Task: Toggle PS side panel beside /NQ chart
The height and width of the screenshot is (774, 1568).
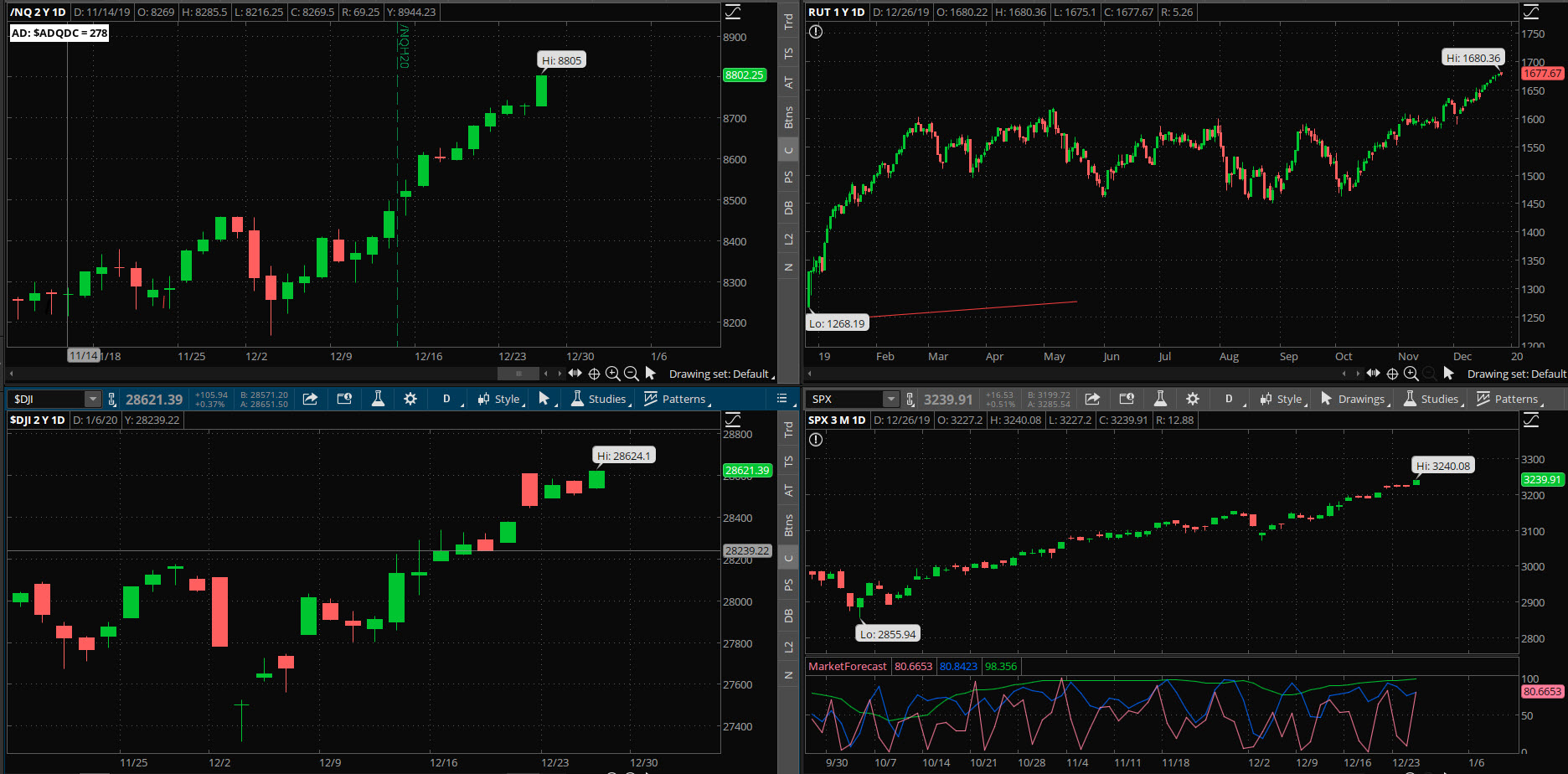Action: click(x=788, y=178)
